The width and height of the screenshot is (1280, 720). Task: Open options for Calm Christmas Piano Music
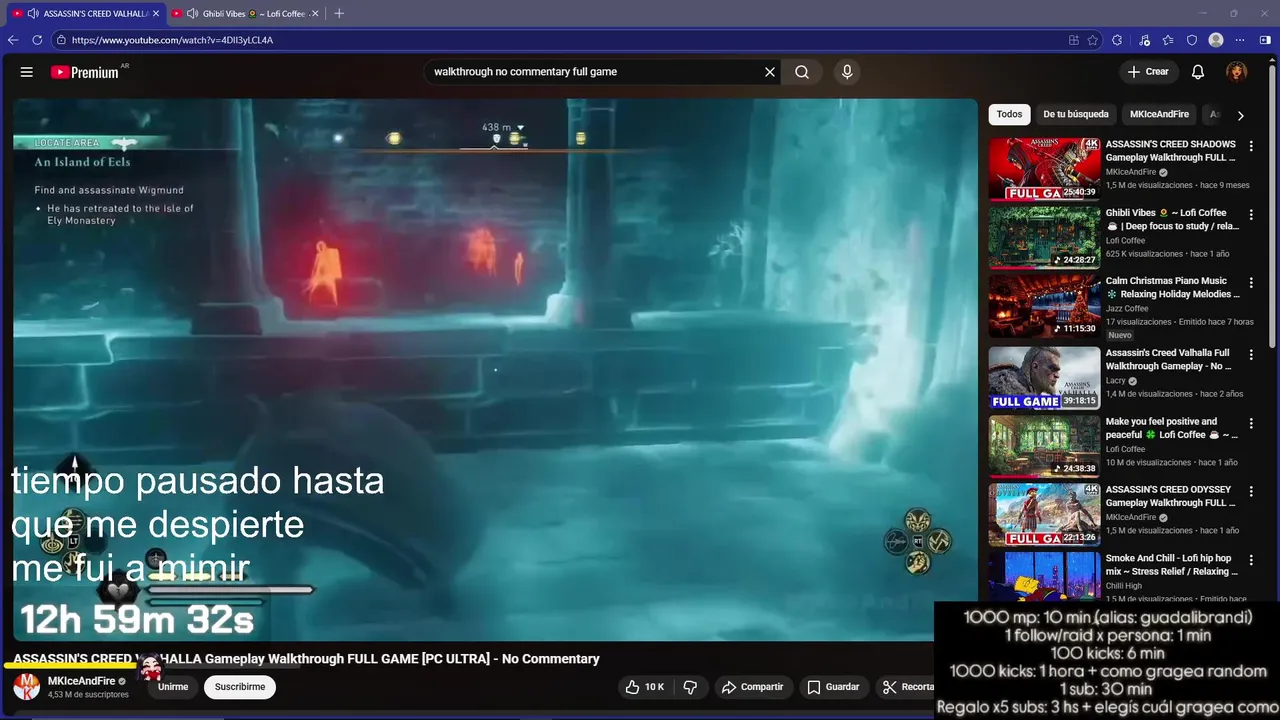click(1251, 283)
